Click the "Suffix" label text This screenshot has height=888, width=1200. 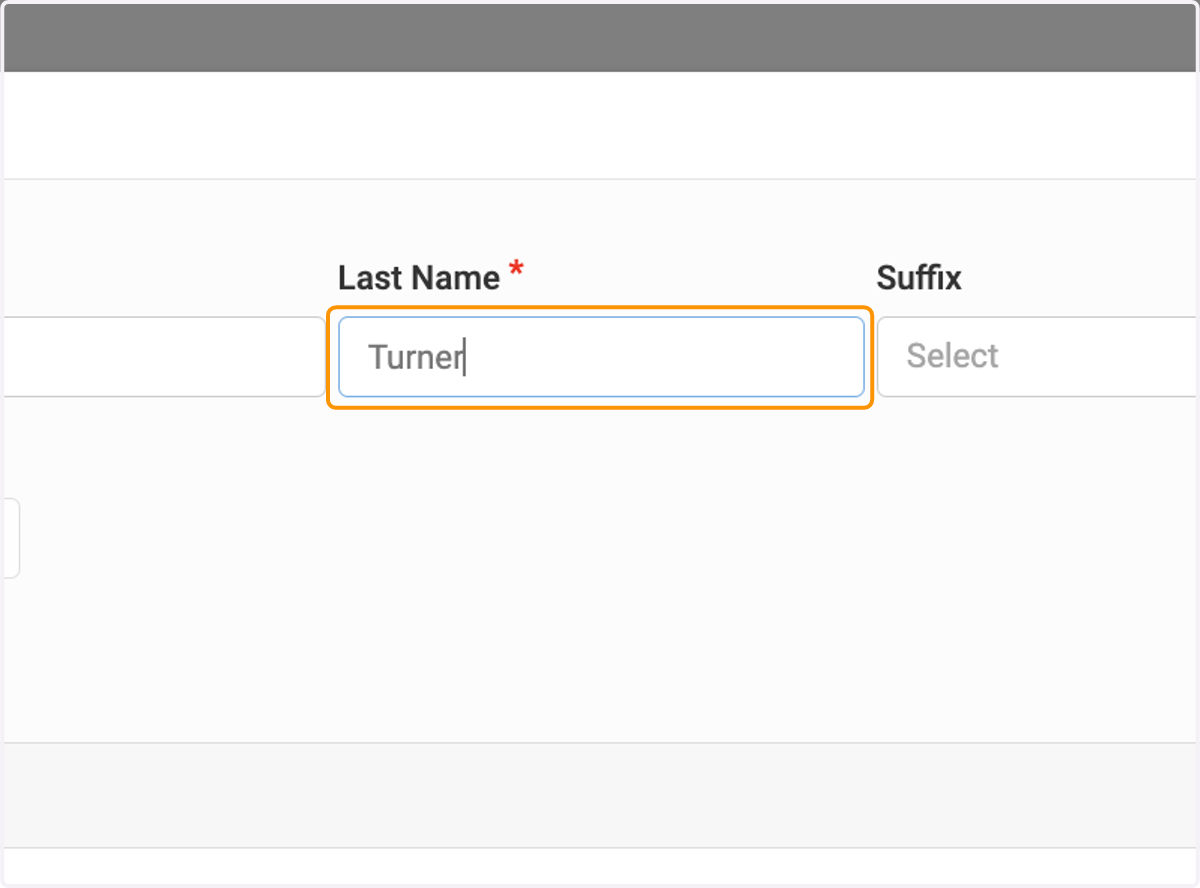(919, 278)
